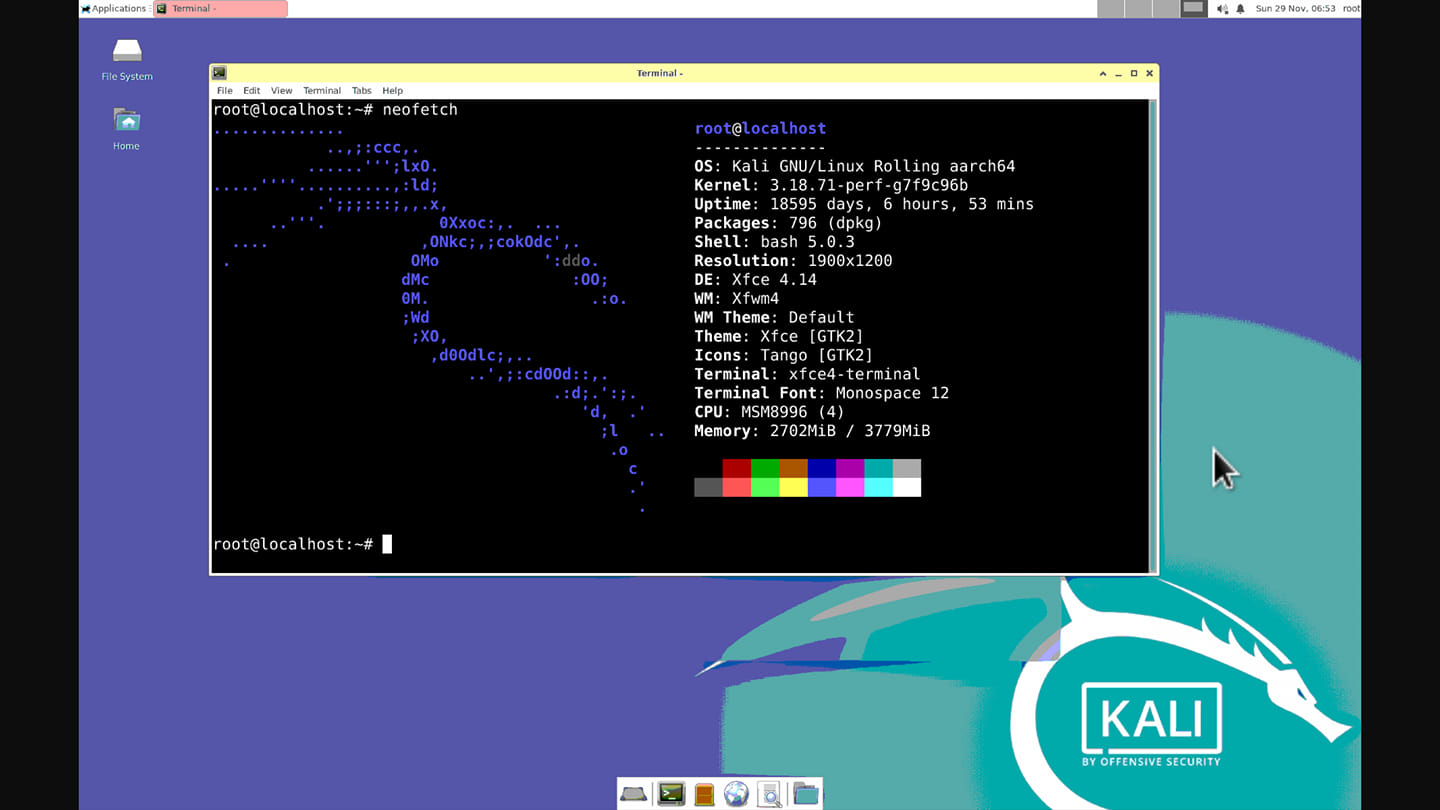The height and width of the screenshot is (810, 1440).
Task: Open the File menu in the terminal
Action: [225, 90]
